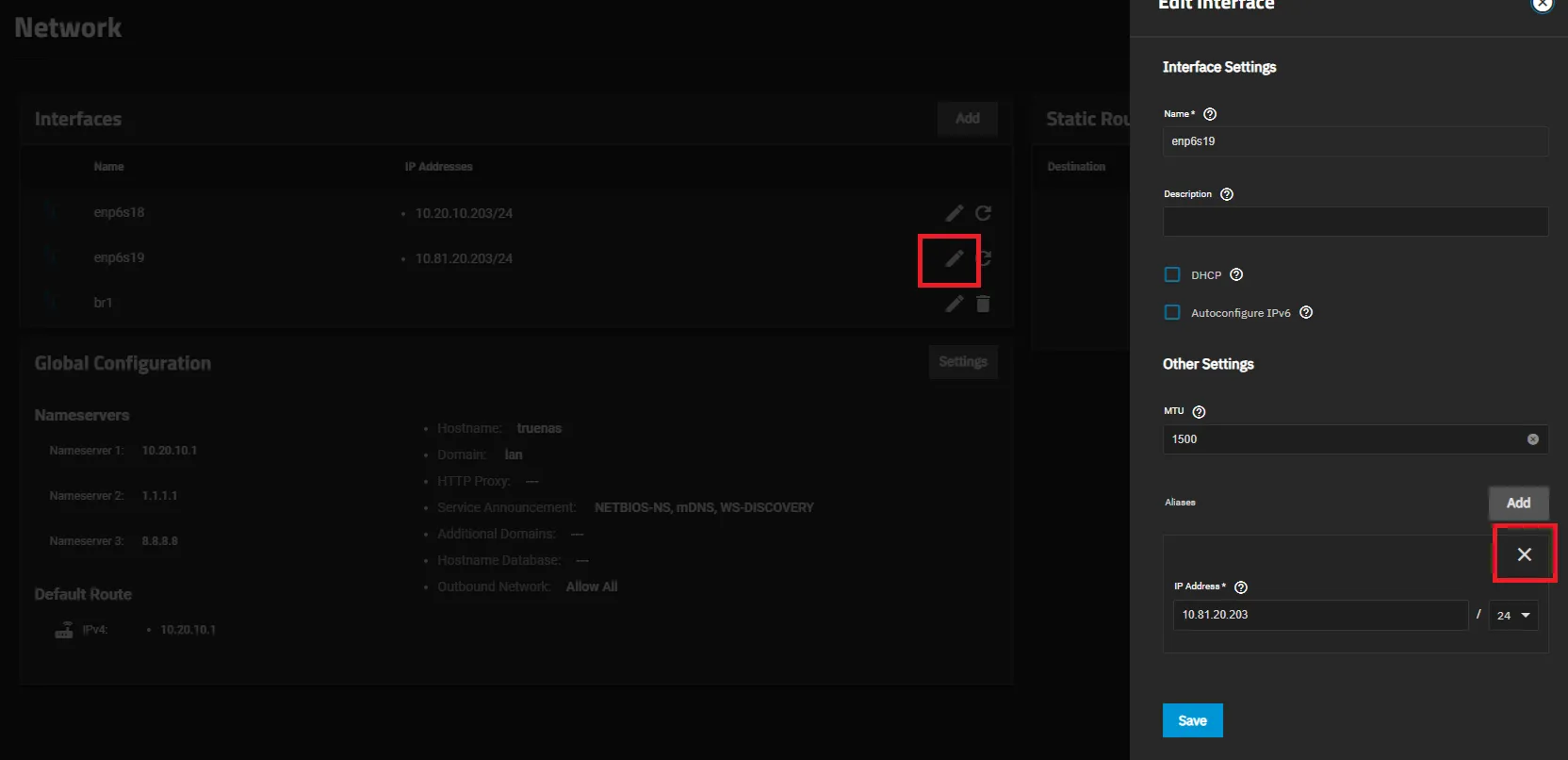Image resolution: width=1568 pixels, height=760 pixels.
Task: Save the interface settings
Action: click(x=1192, y=720)
